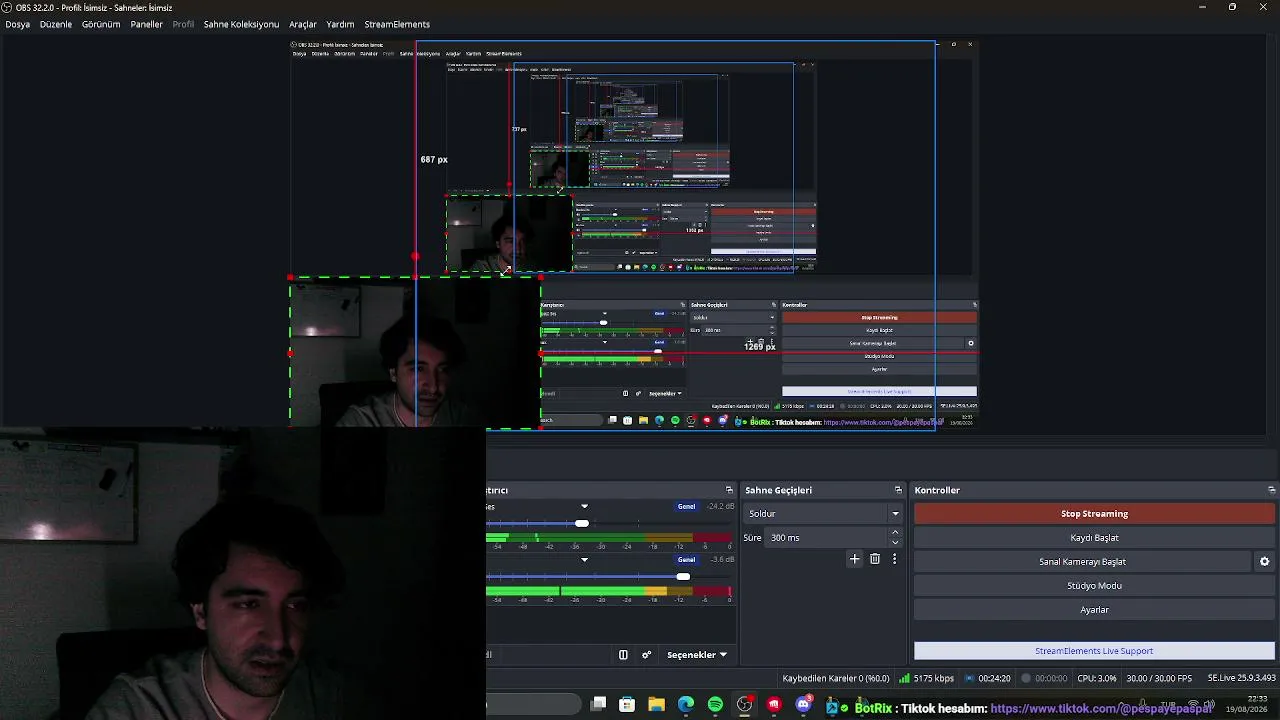Open Task View on the taskbar
The width and height of the screenshot is (1280, 720).
(x=598, y=704)
